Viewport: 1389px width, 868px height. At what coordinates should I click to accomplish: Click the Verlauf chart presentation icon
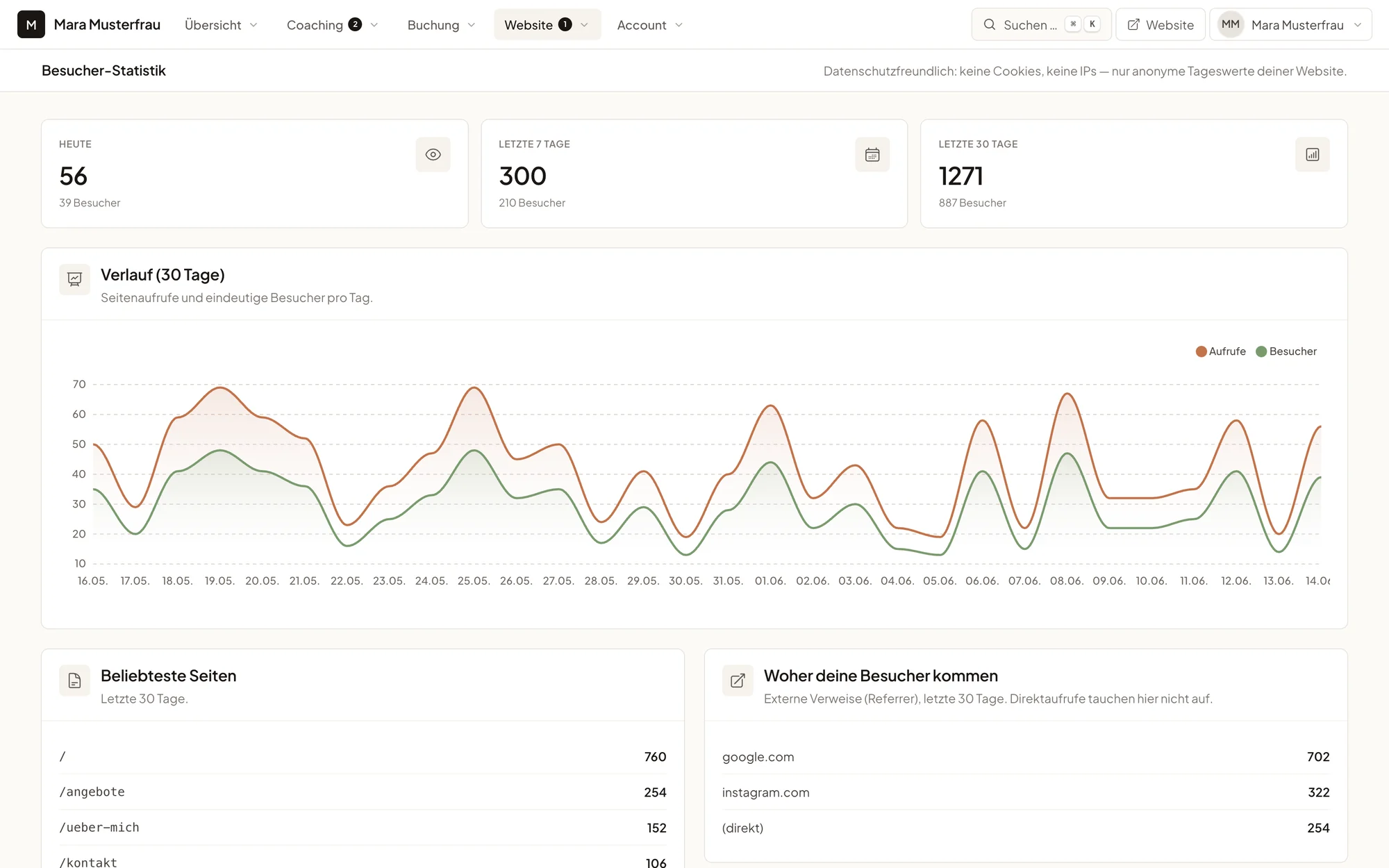(x=74, y=279)
